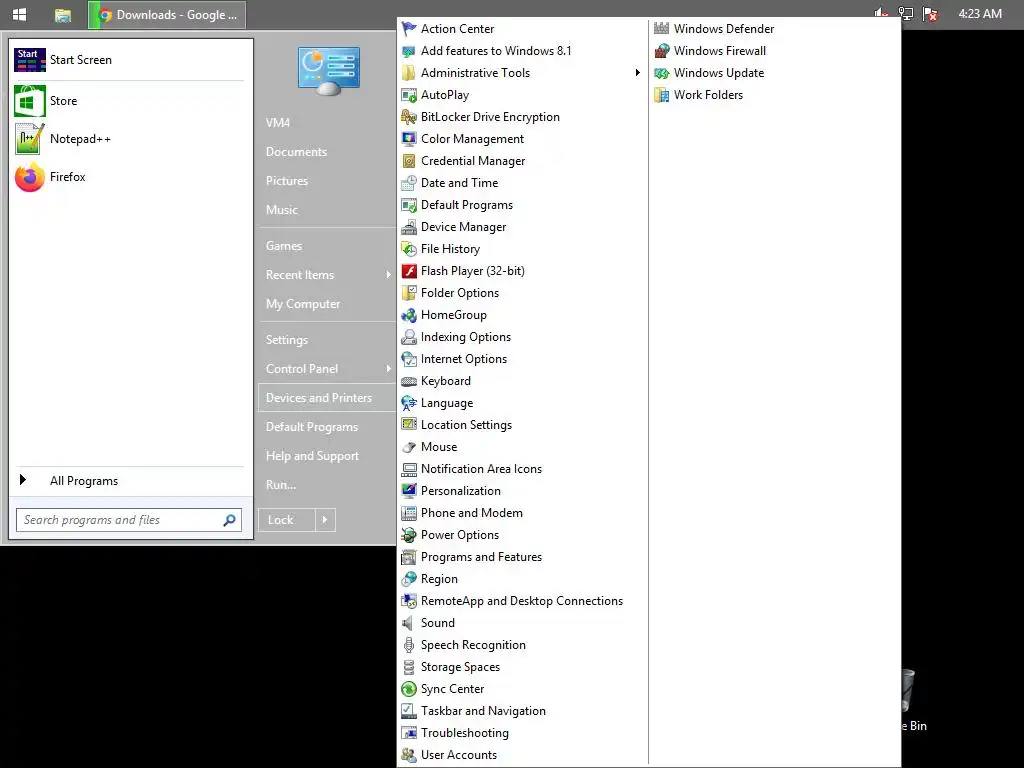Click the Device Manager icon
This screenshot has width=1024, height=768.
(x=409, y=227)
